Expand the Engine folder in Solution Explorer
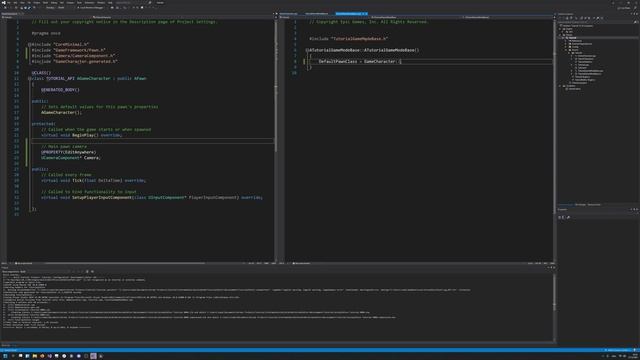The width and height of the screenshot is (640, 360). [560, 29]
